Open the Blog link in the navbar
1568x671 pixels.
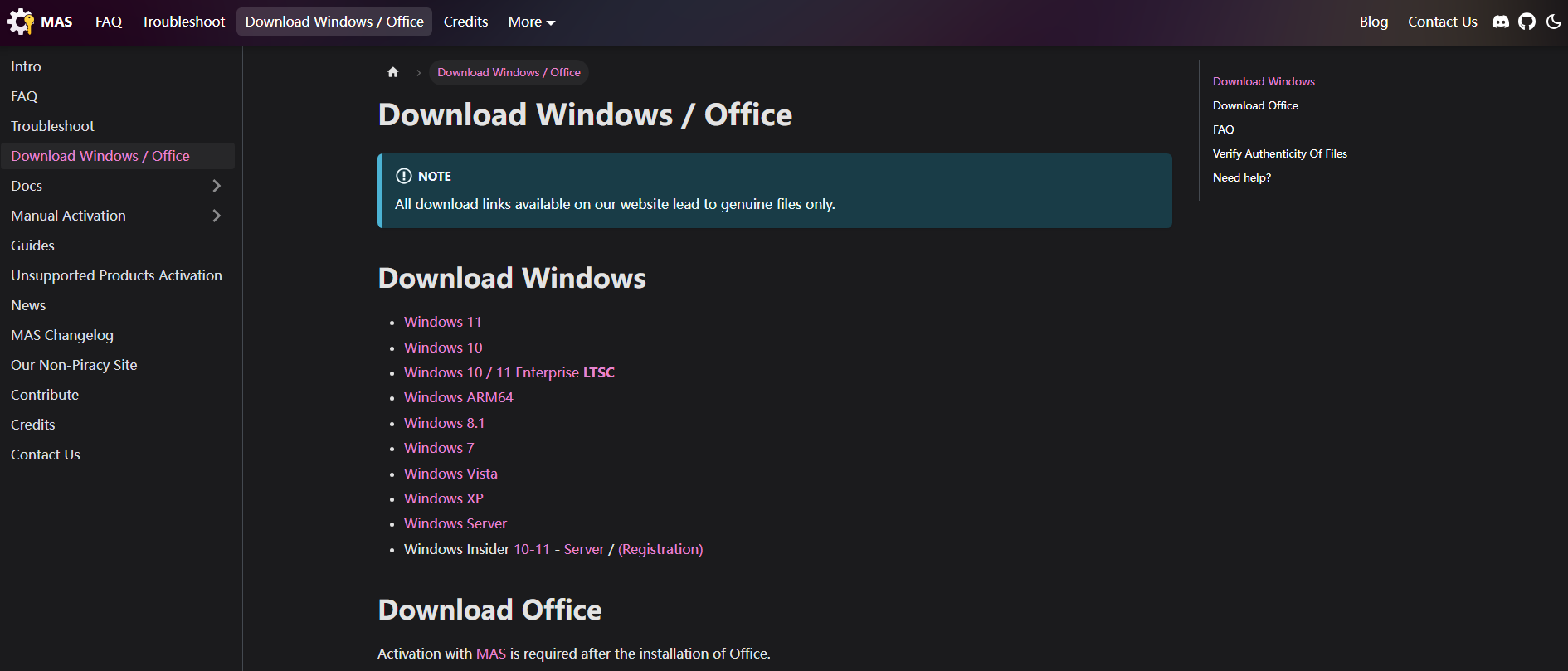point(1374,22)
